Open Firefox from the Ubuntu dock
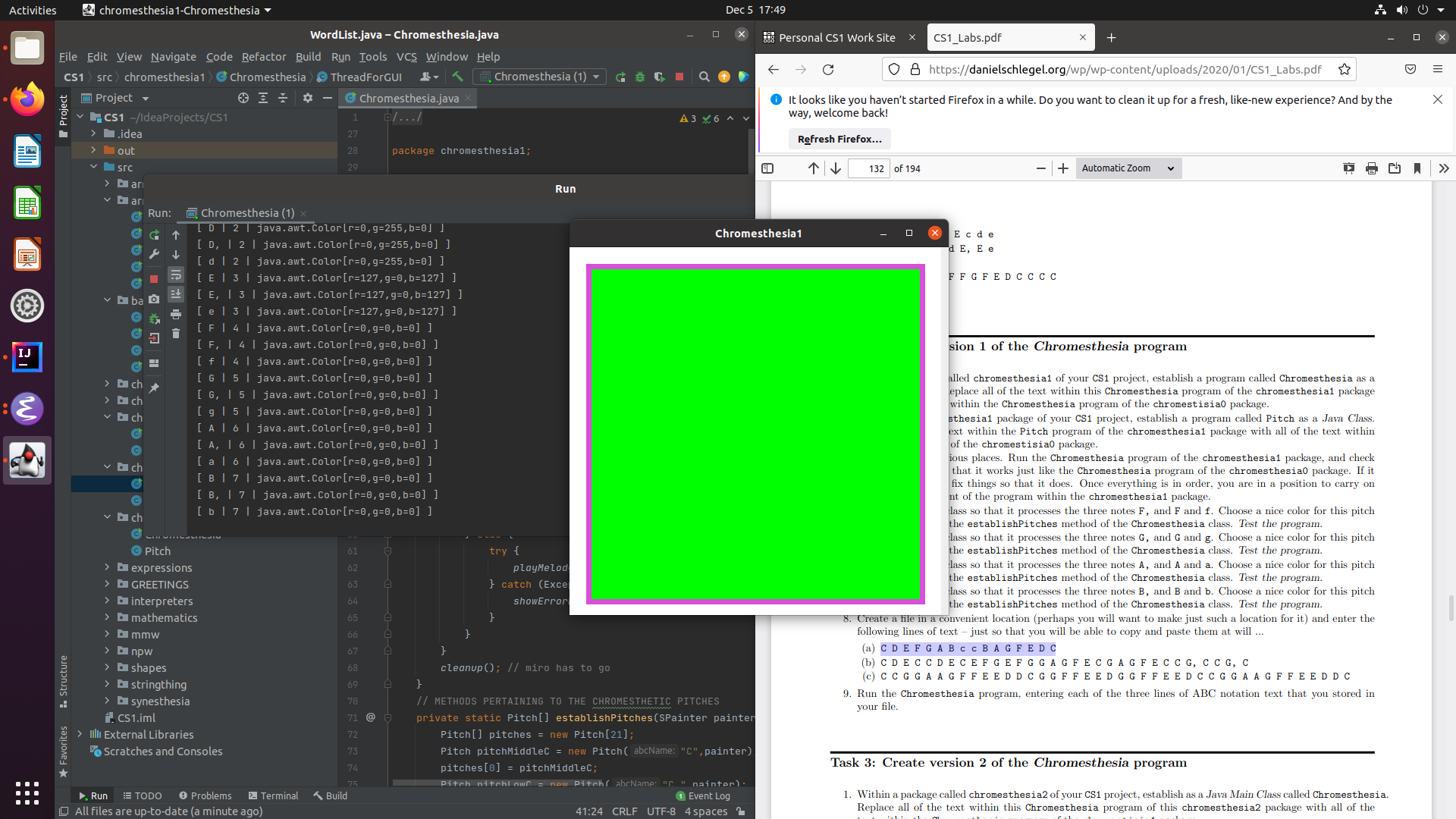Image resolution: width=1456 pixels, height=819 pixels. click(27, 99)
